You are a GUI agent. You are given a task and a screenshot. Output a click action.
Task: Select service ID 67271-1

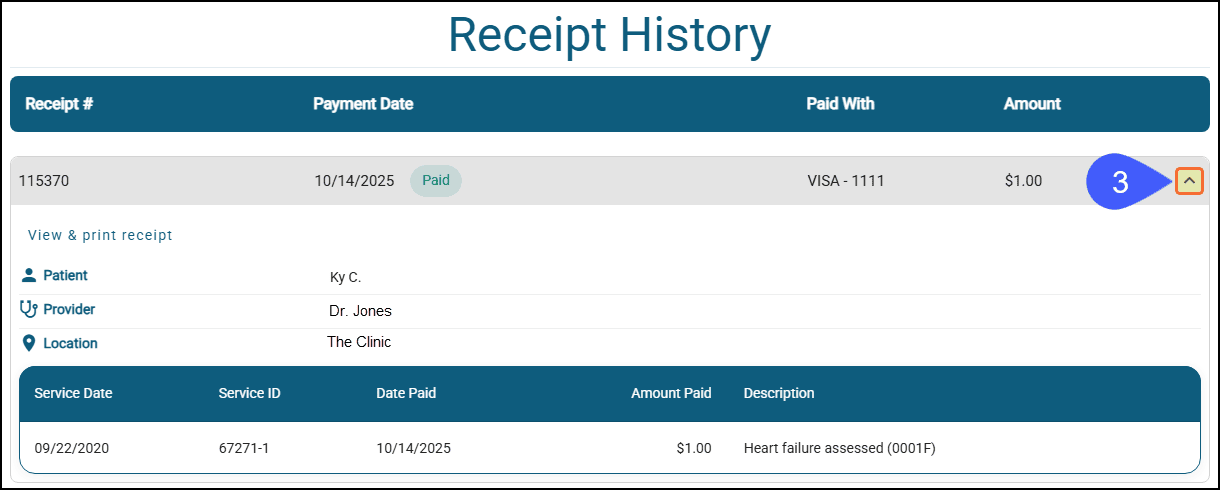click(244, 448)
